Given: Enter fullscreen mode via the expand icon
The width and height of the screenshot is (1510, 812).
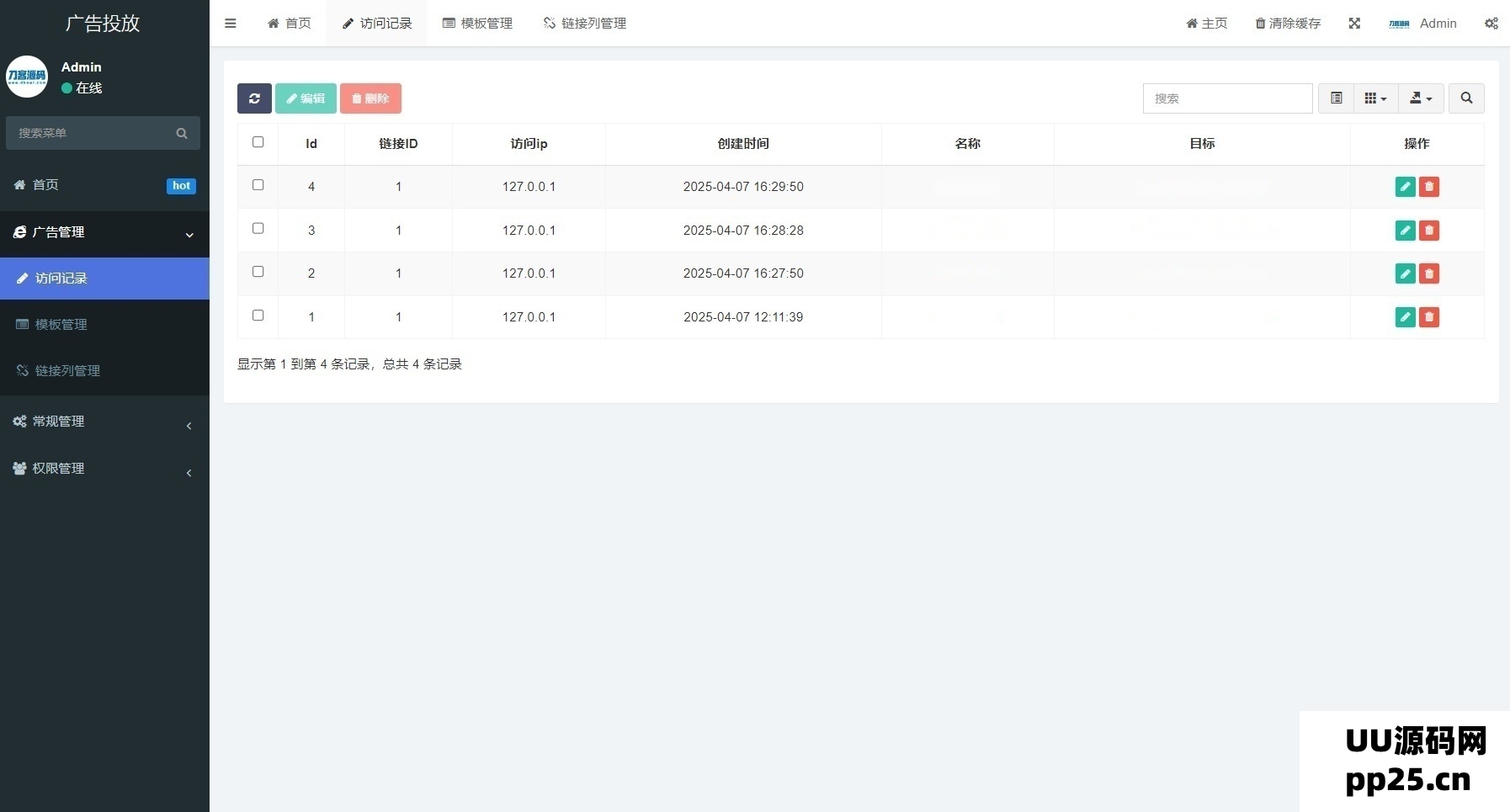Looking at the screenshot, I should (1354, 24).
